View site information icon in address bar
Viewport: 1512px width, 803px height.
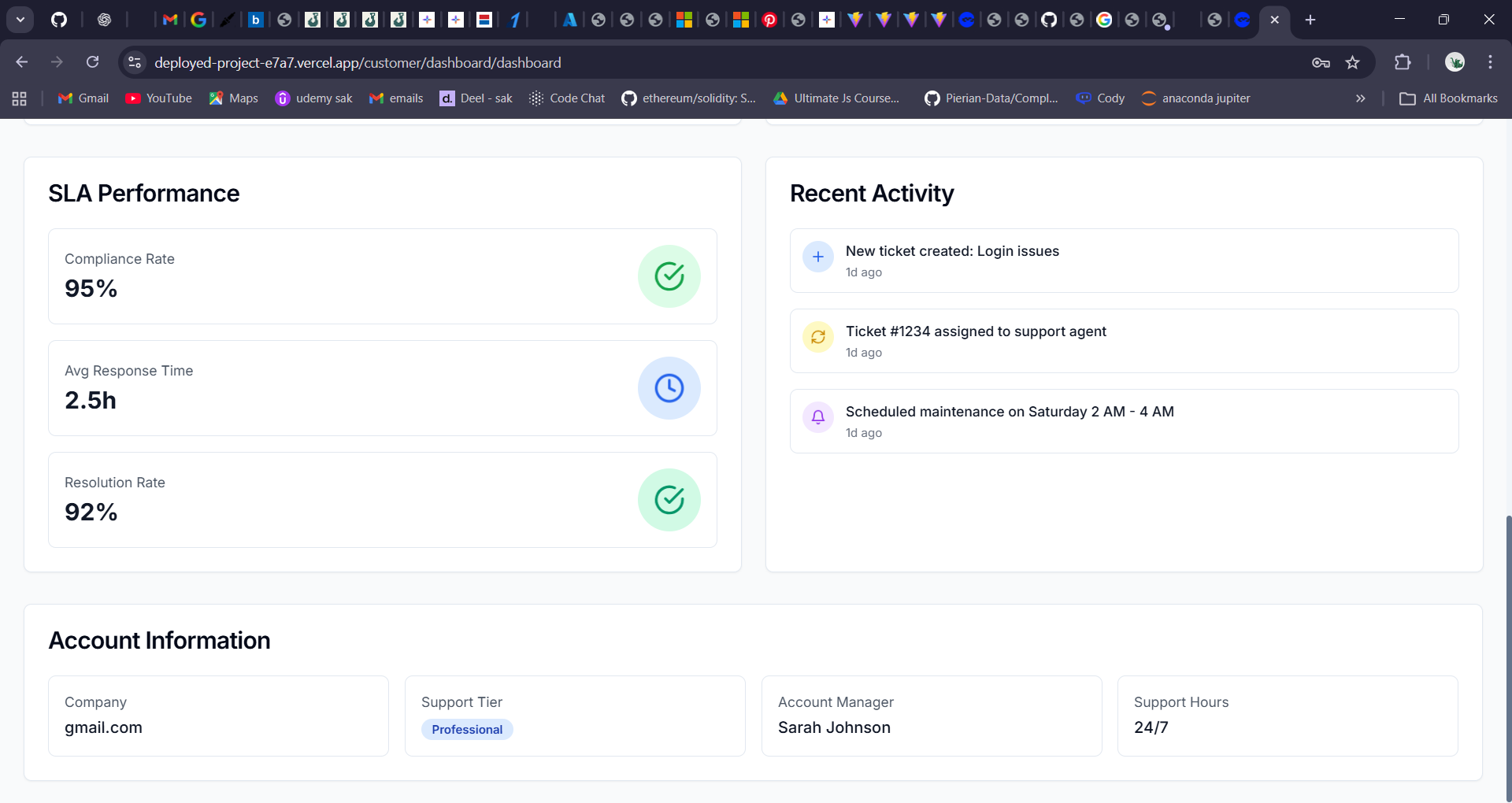click(135, 62)
